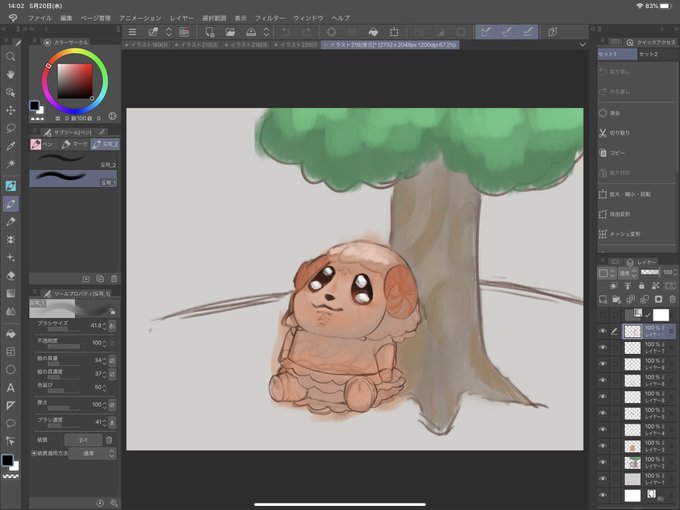This screenshot has width=680, height=510.
Task: Open the レイヤー menu
Action: click(182, 18)
